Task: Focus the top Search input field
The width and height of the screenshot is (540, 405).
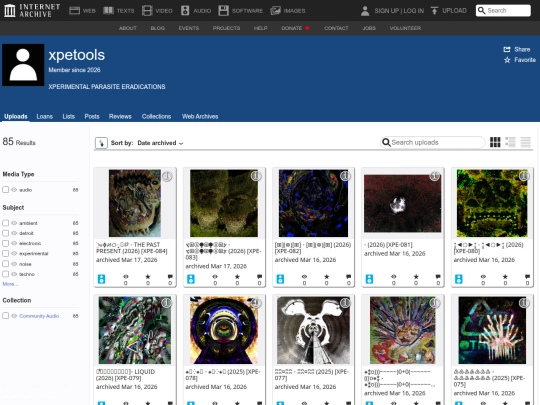Action: click(503, 11)
